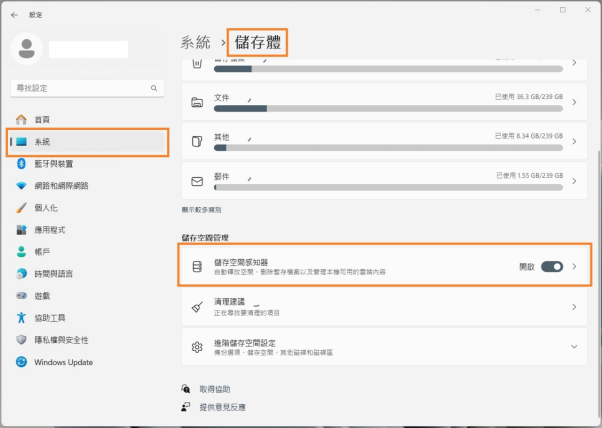Click the back arrow in title bar
The image size is (602, 428).
[15, 15]
